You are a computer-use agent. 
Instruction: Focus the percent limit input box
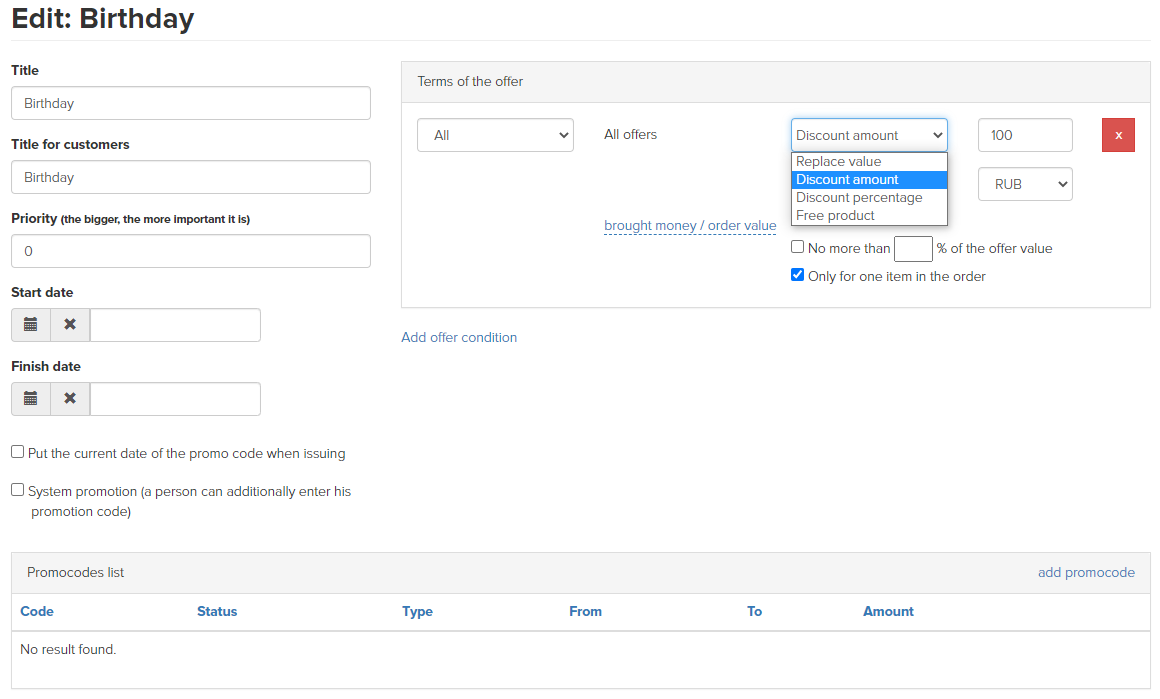point(913,249)
